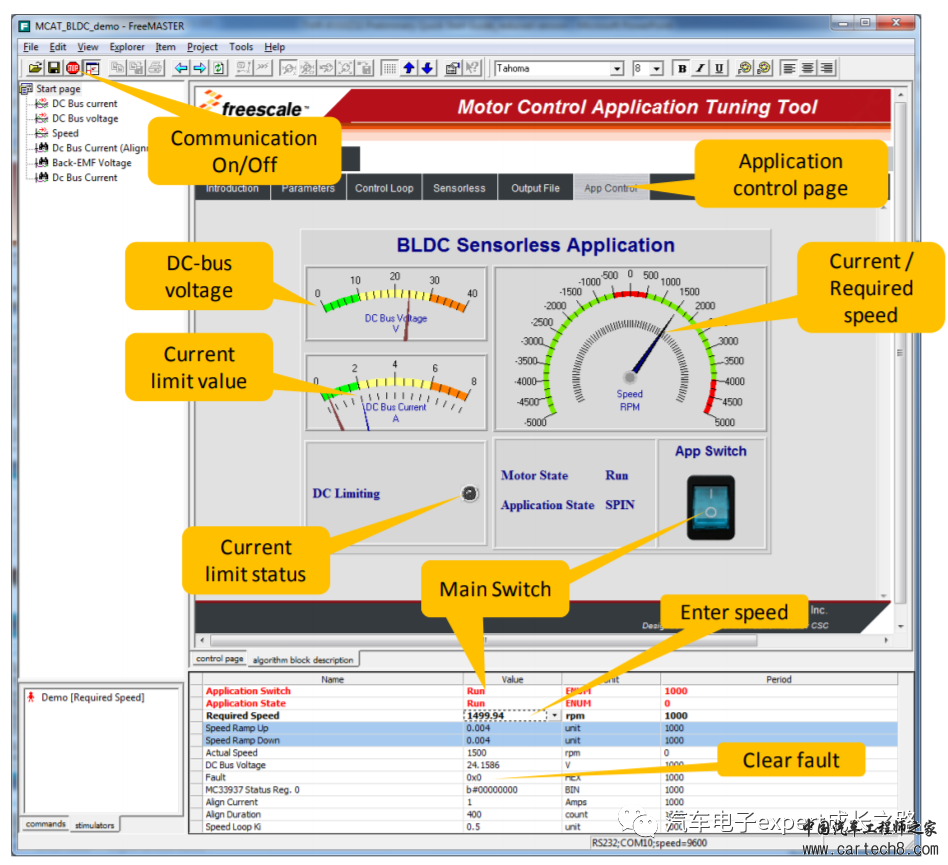Screen dimensions: 948x865
Task: Save the project using the floppy disk icon
Action: [x=54, y=68]
